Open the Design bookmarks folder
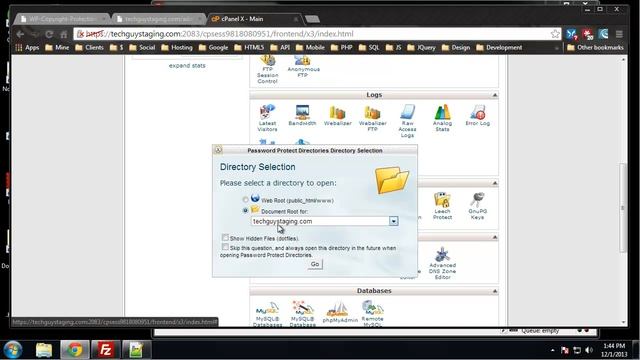The width and height of the screenshot is (640, 360). [456, 48]
